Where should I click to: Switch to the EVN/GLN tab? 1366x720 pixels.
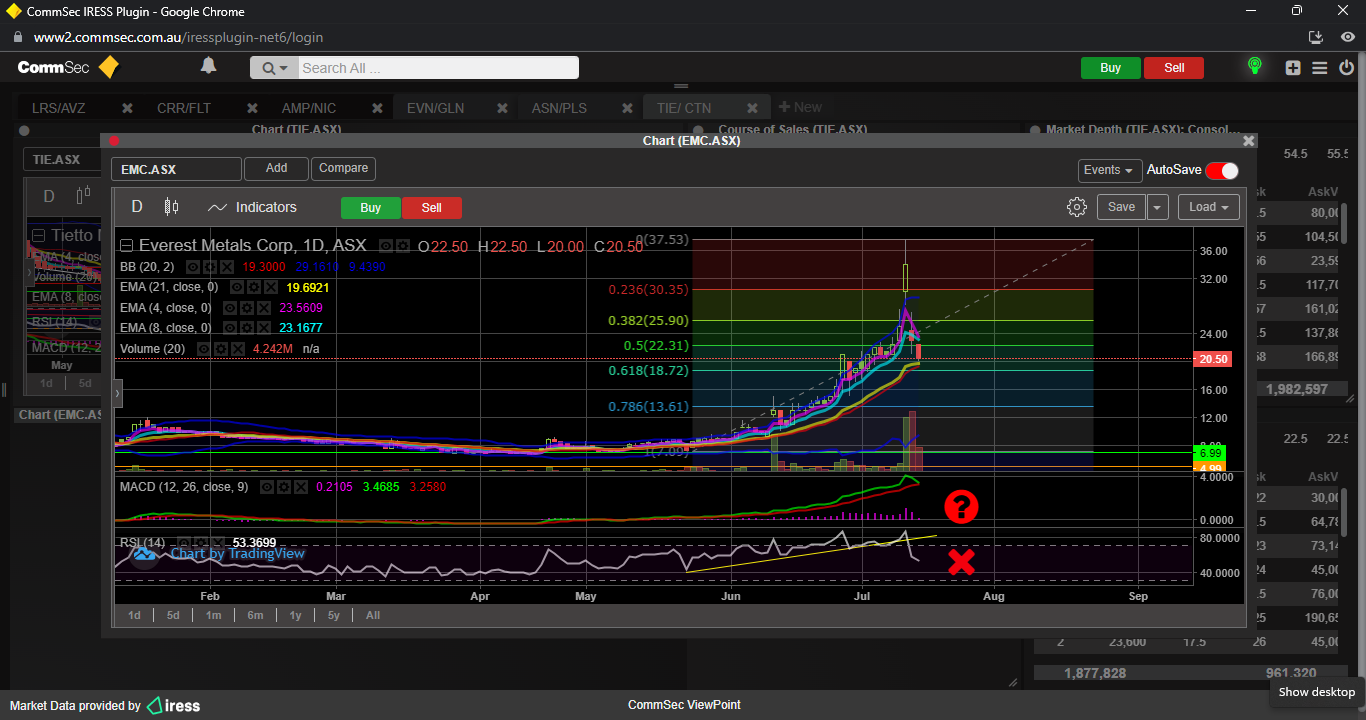click(435, 108)
